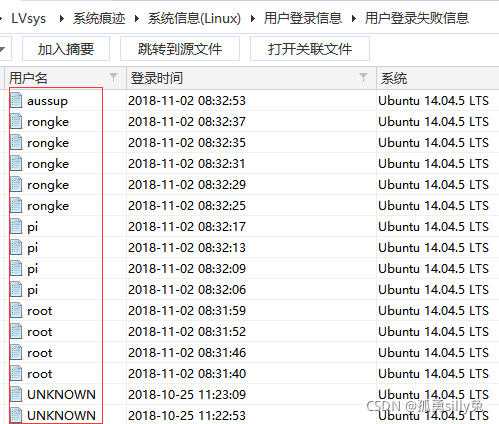Click Ubuntu 14.04.5 LTS in aussup row
Image resolution: width=499 pixels, height=424 pixels.
[433, 101]
